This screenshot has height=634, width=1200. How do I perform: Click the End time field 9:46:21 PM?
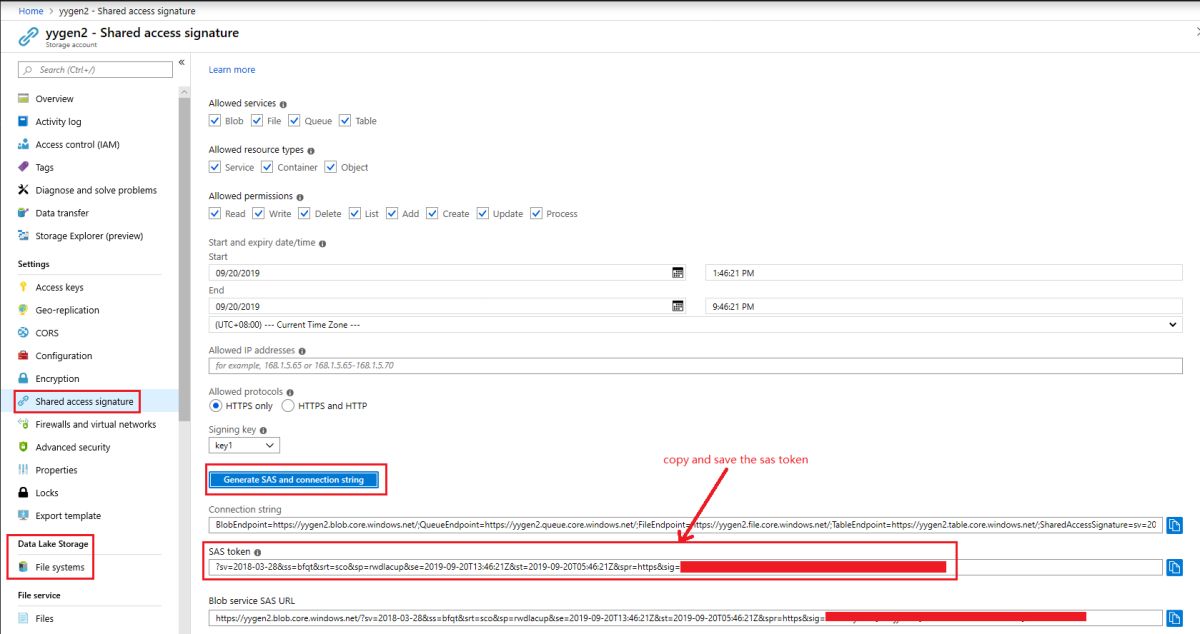(x=943, y=306)
